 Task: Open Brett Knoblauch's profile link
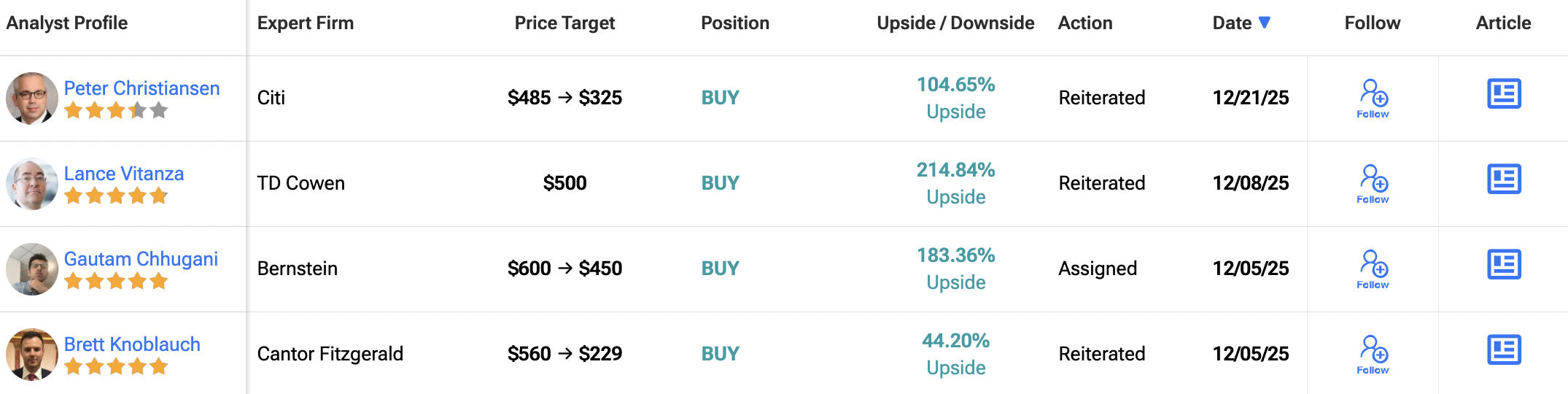132,344
